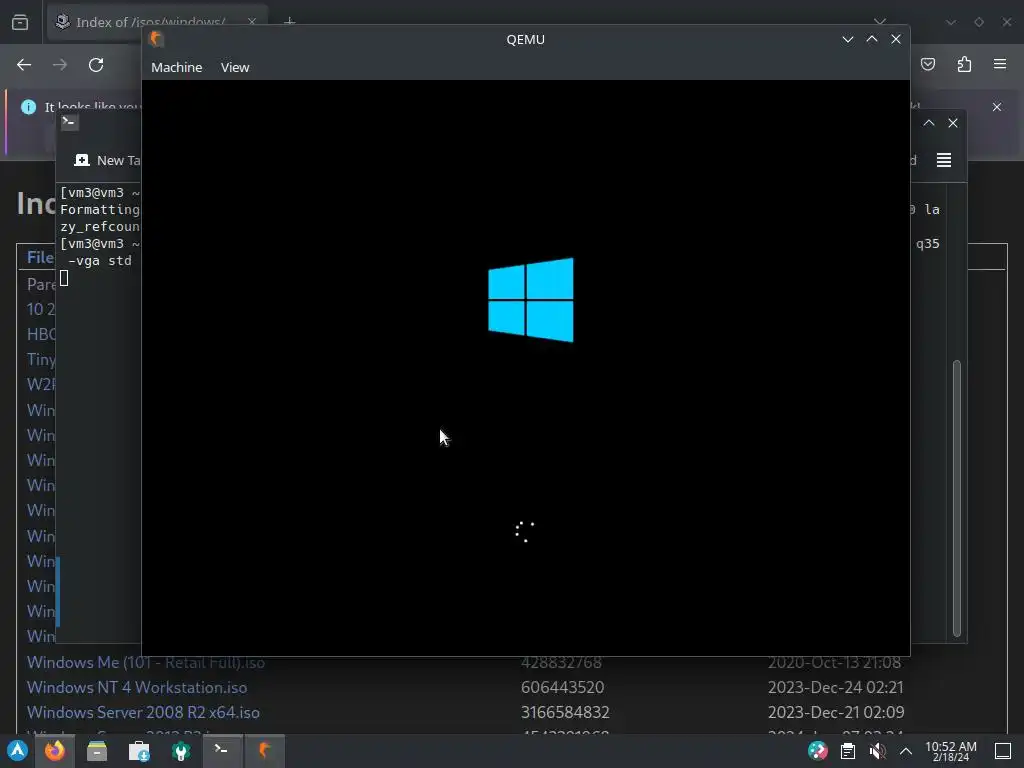The image size is (1024, 768).
Task: Launch Firefox from the taskbar
Action: [x=55, y=751]
